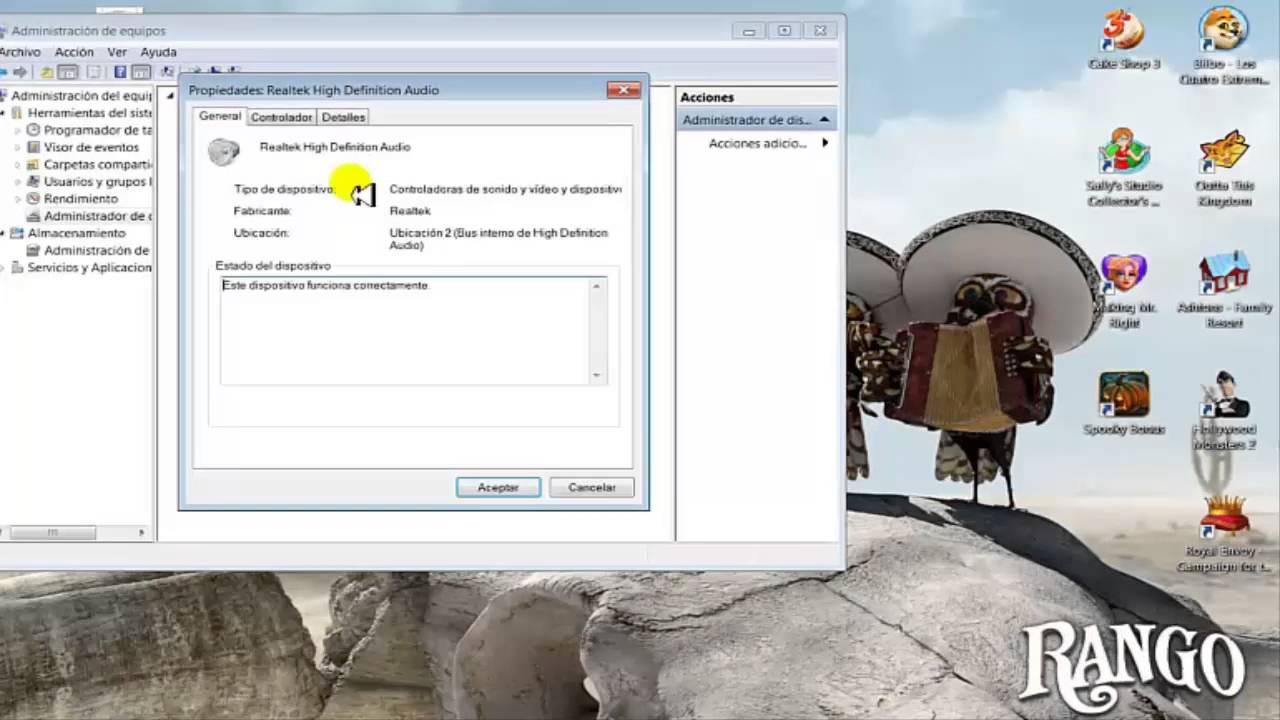Open the Archivo menu
Viewport: 1280px width, 720px height.
click(x=20, y=52)
